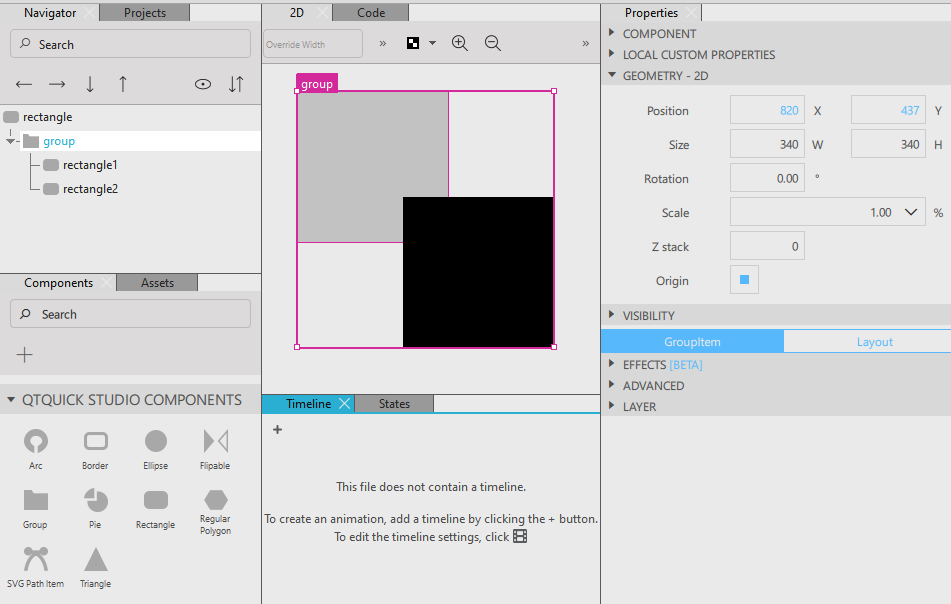
Task: Click the Zoom In magnifier icon
Action: [x=460, y=43]
